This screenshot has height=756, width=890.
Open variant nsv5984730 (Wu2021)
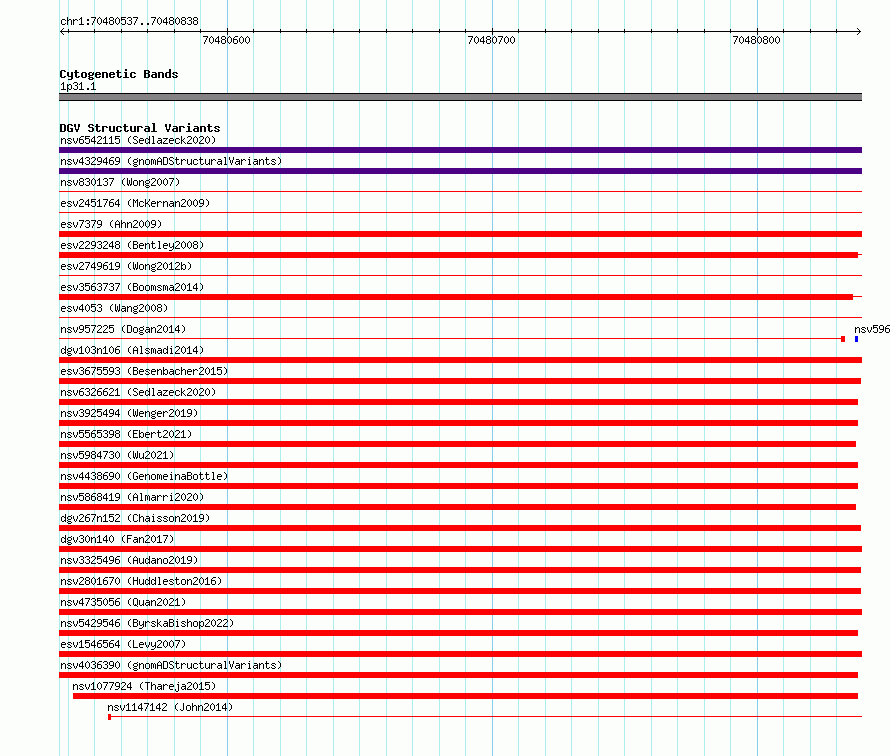117,455
